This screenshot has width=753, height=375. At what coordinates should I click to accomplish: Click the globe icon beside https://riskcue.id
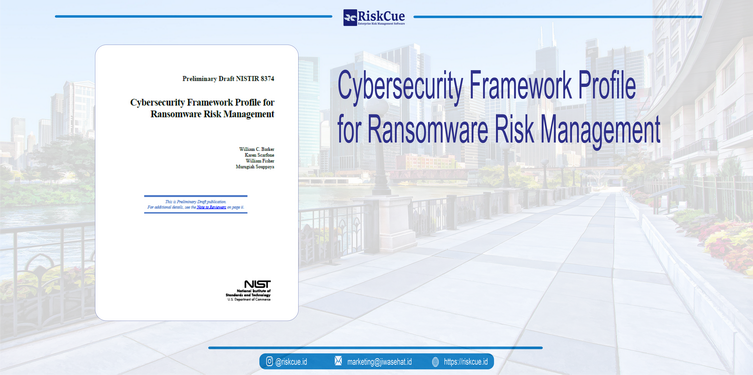tap(435, 362)
